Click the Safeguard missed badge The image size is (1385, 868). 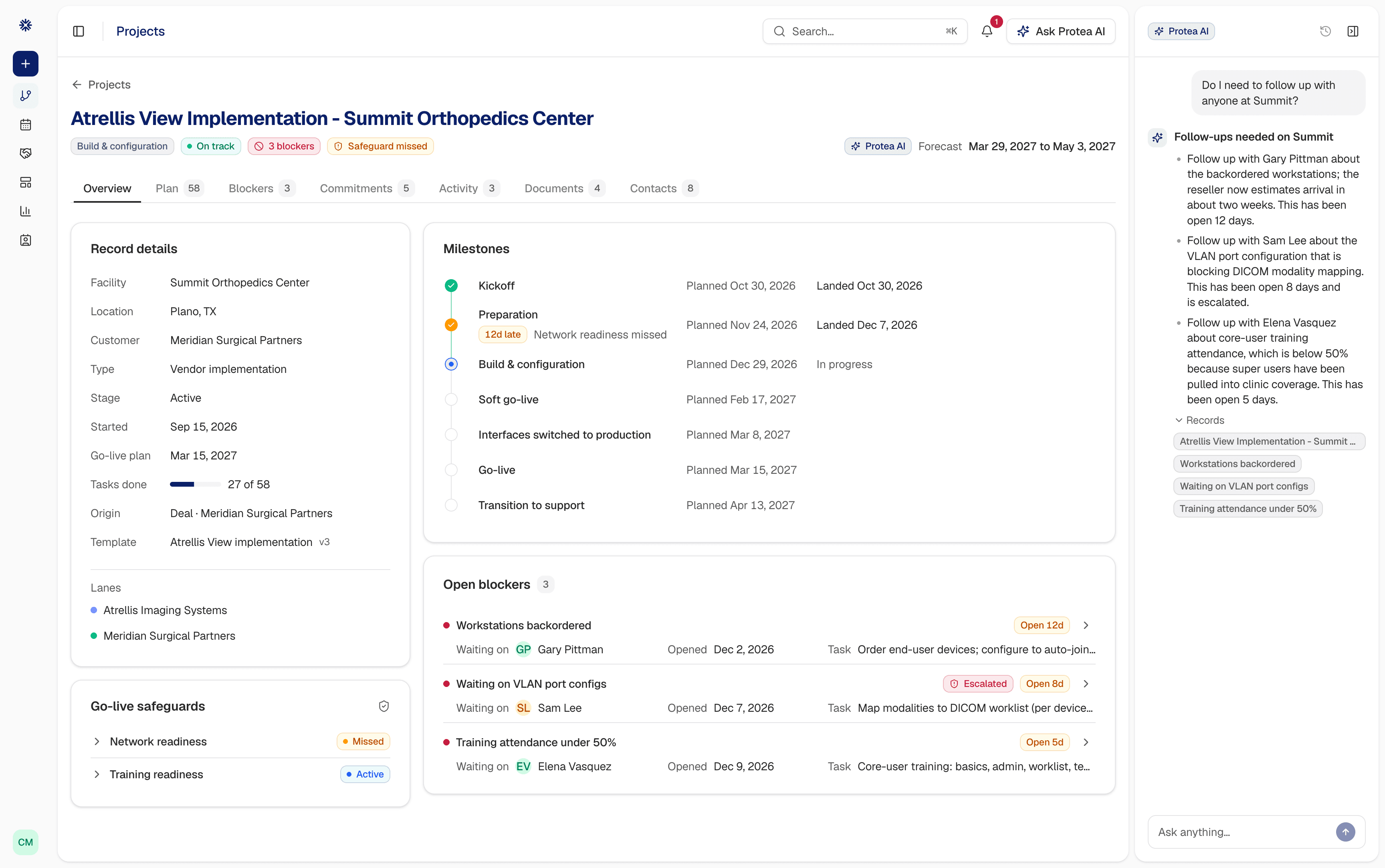[380, 146]
